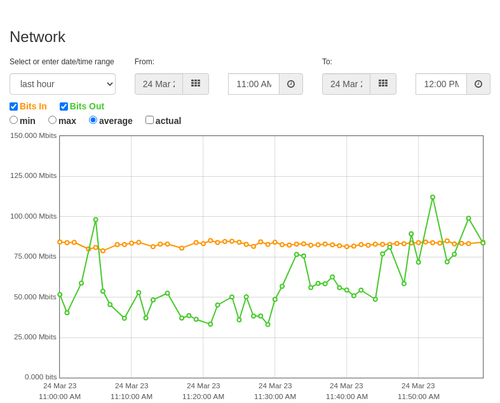Enable the actual checkbox

click(150, 120)
